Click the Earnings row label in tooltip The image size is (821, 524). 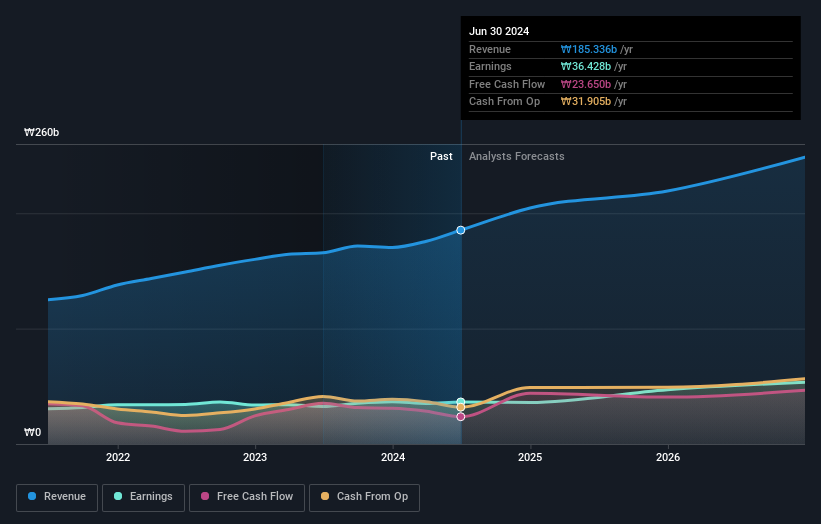pos(490,66)
